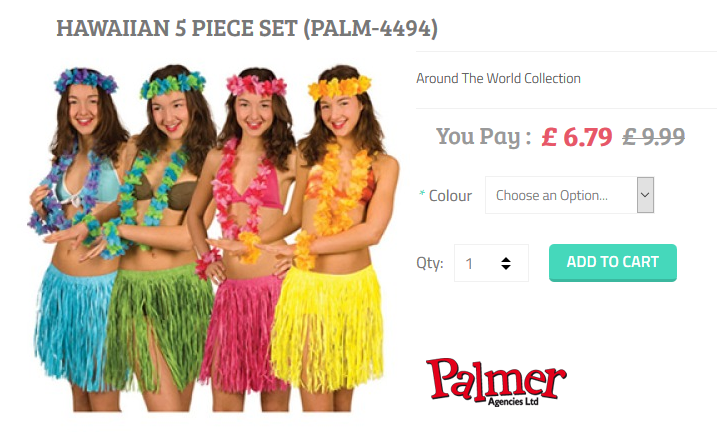Open the Colour dropdown arrow

645,195
